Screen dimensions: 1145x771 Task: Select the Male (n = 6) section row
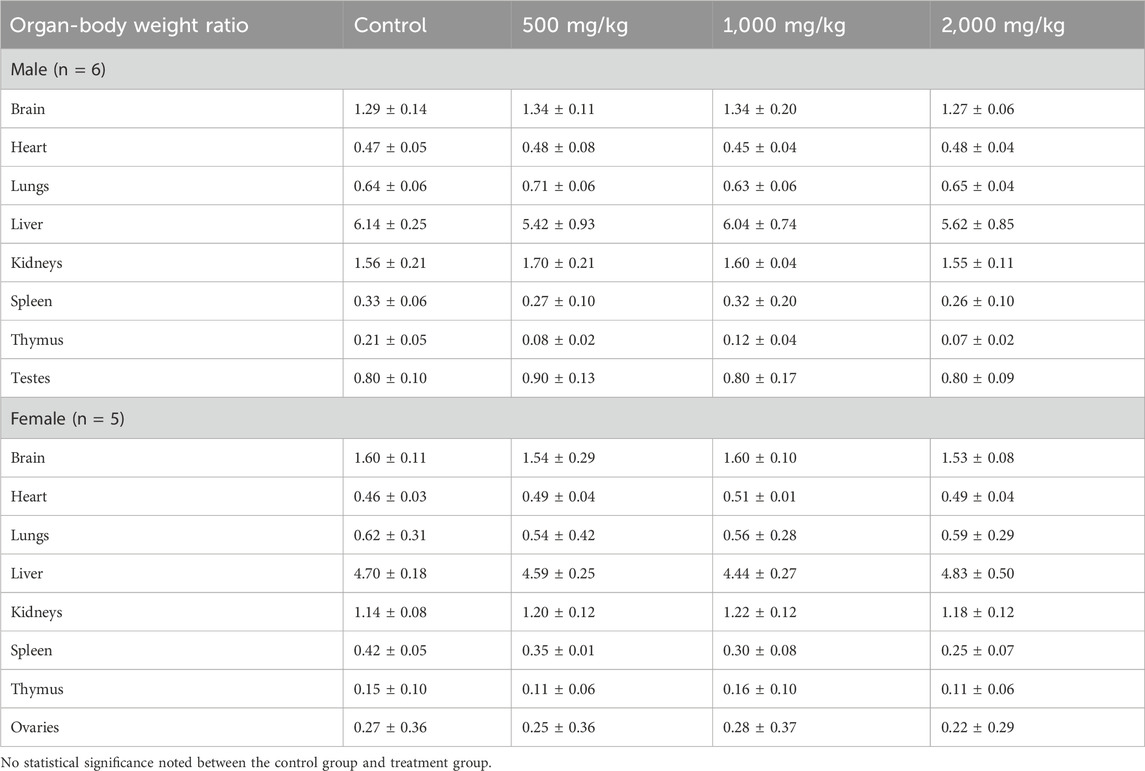coord(59,70)
